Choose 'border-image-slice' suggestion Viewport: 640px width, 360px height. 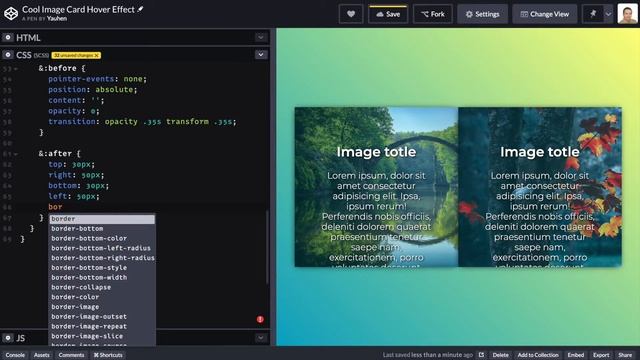102,336
